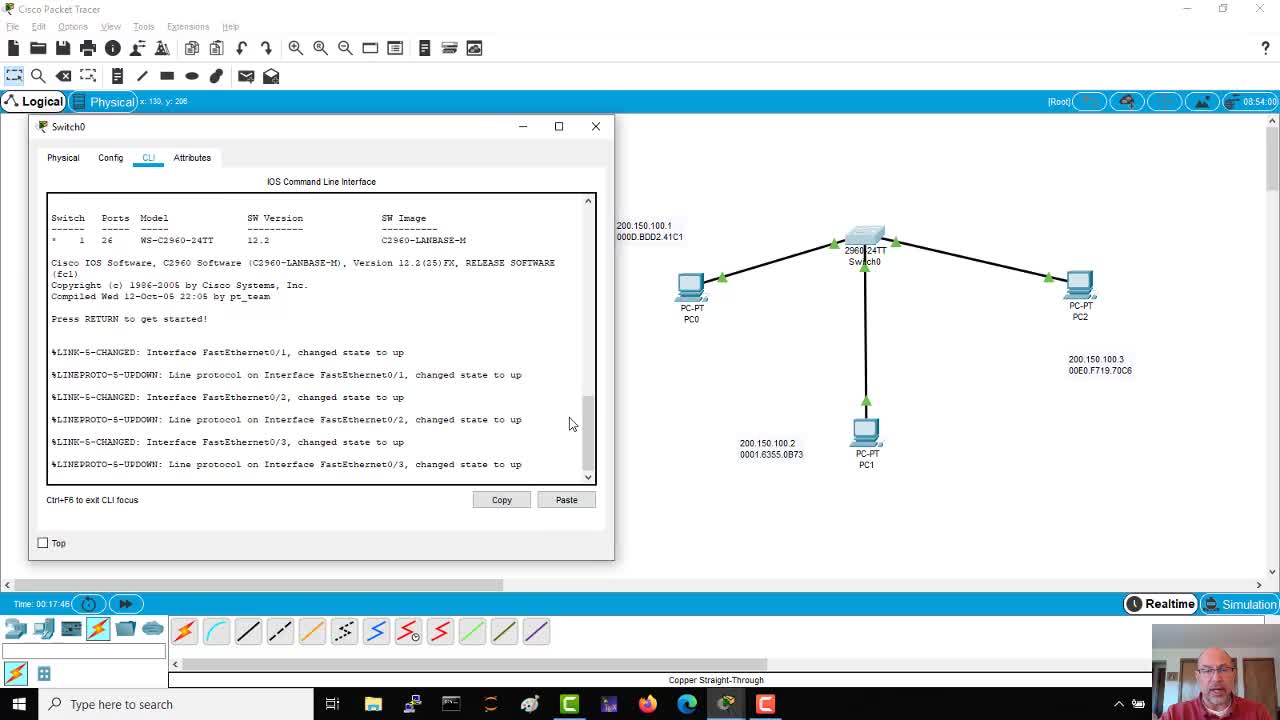The image size is (1280, 720).
Task: Open a file with the folder icon
Action: tap(38, 48)
